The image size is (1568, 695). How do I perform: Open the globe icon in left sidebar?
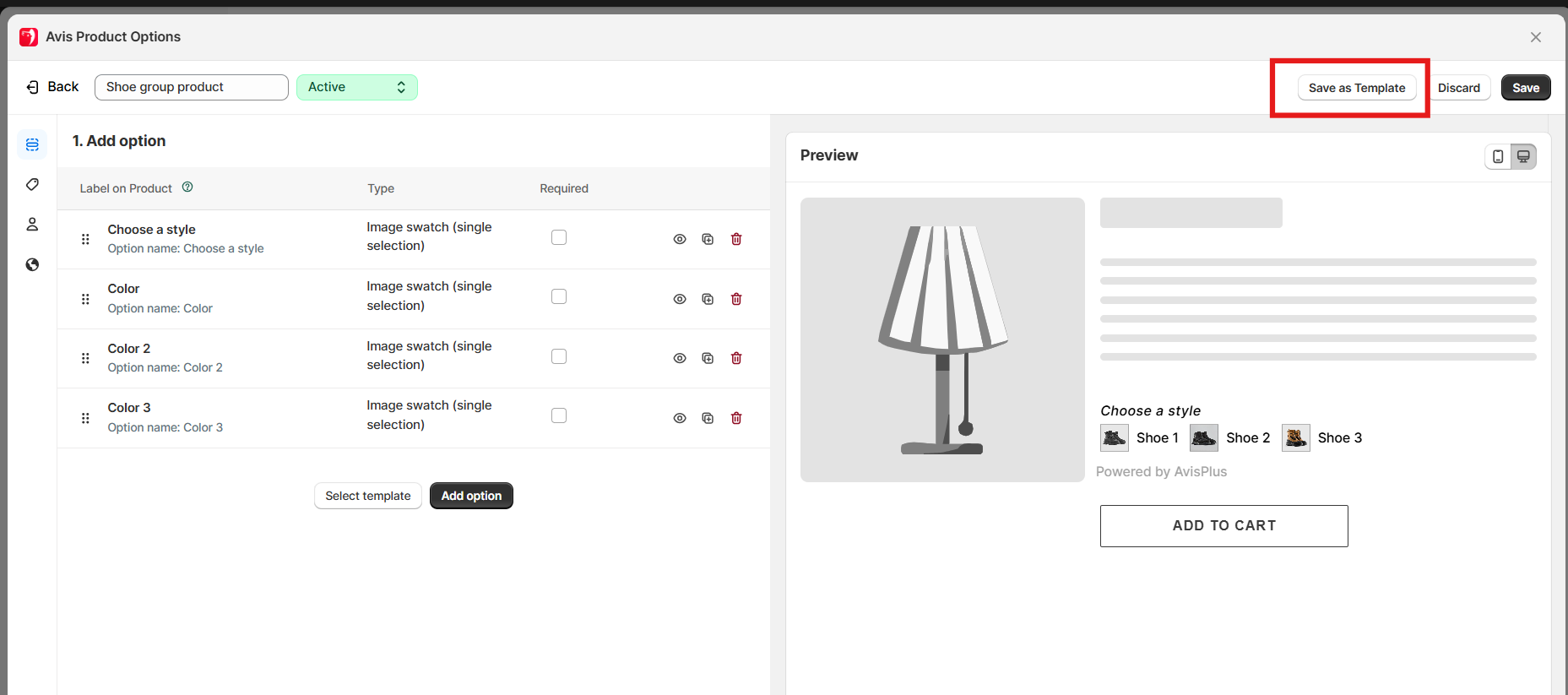[x=32, y=264]
